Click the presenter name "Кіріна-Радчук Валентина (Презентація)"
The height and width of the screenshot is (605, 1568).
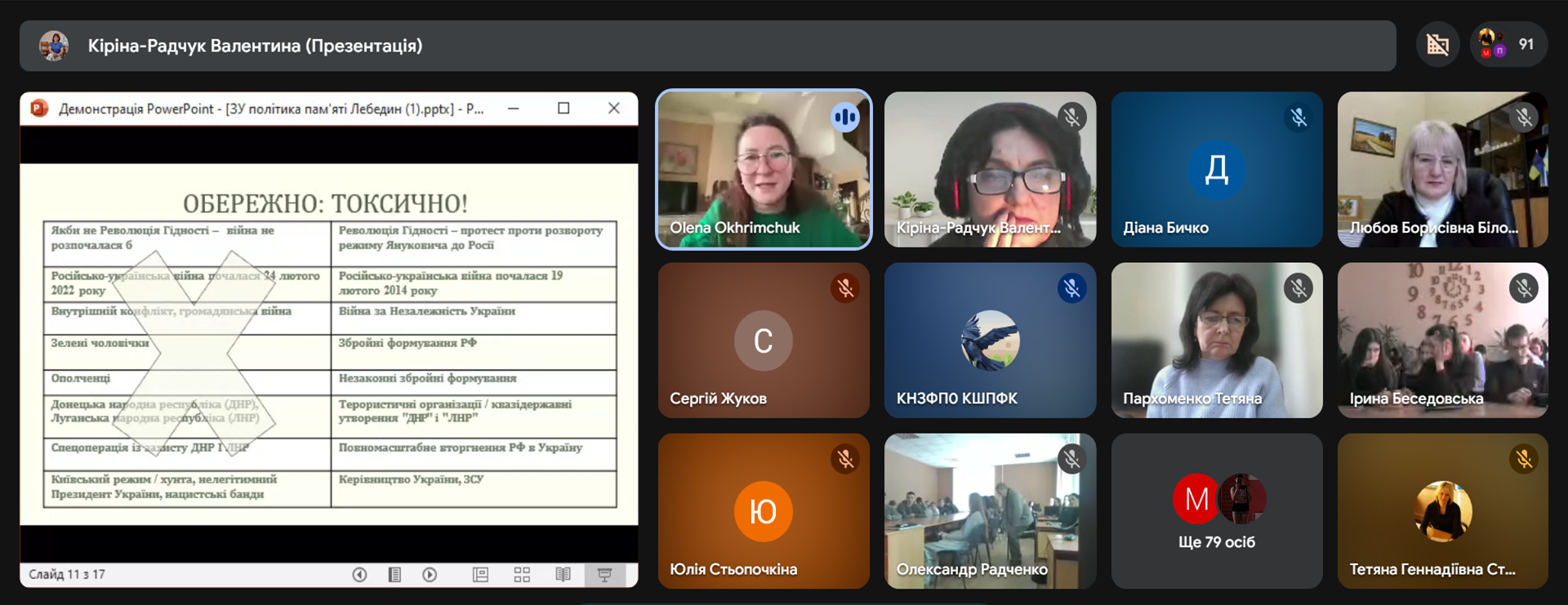click(256, 46)
